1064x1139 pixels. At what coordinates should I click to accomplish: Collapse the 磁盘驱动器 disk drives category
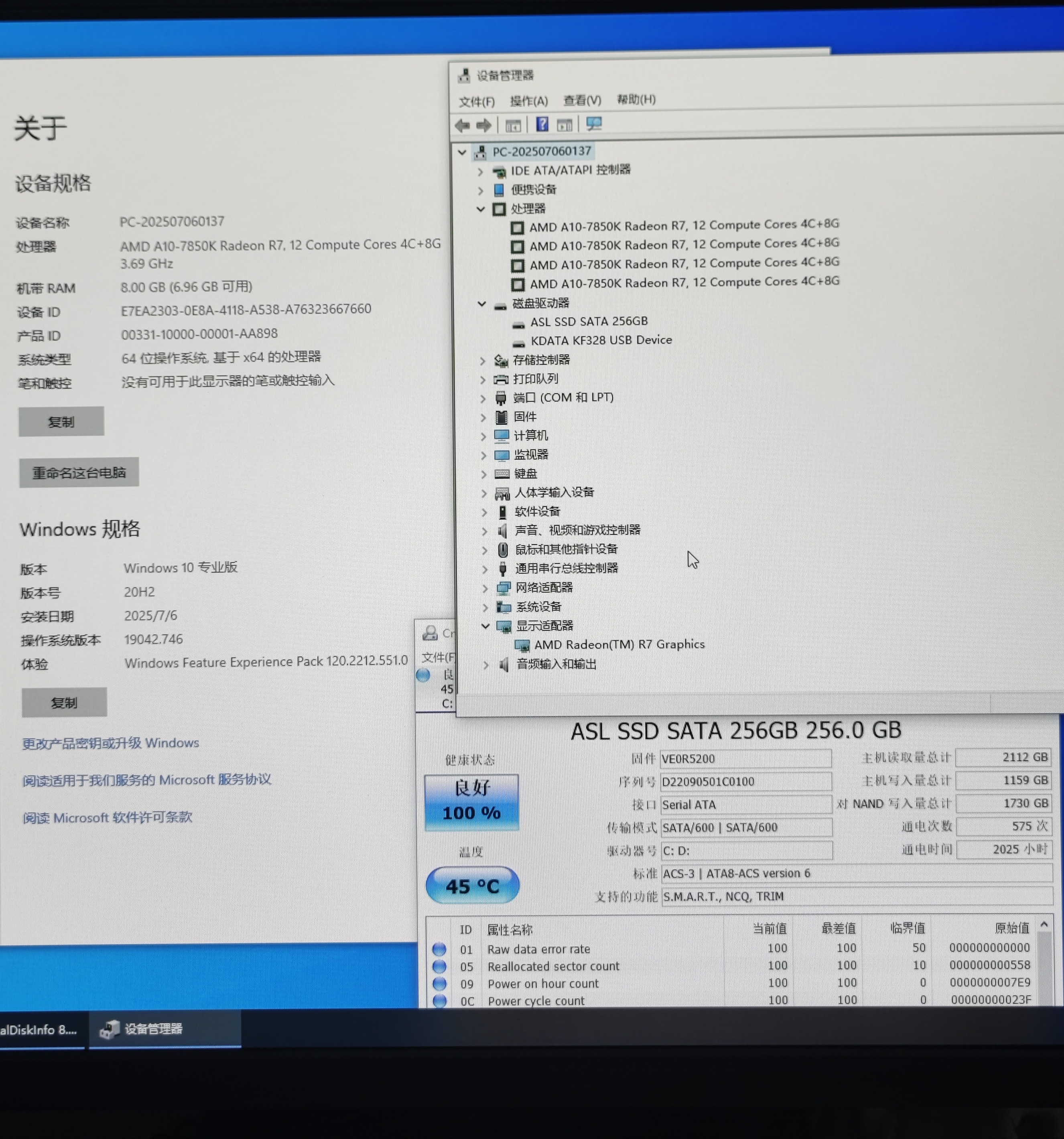(481, 304)
